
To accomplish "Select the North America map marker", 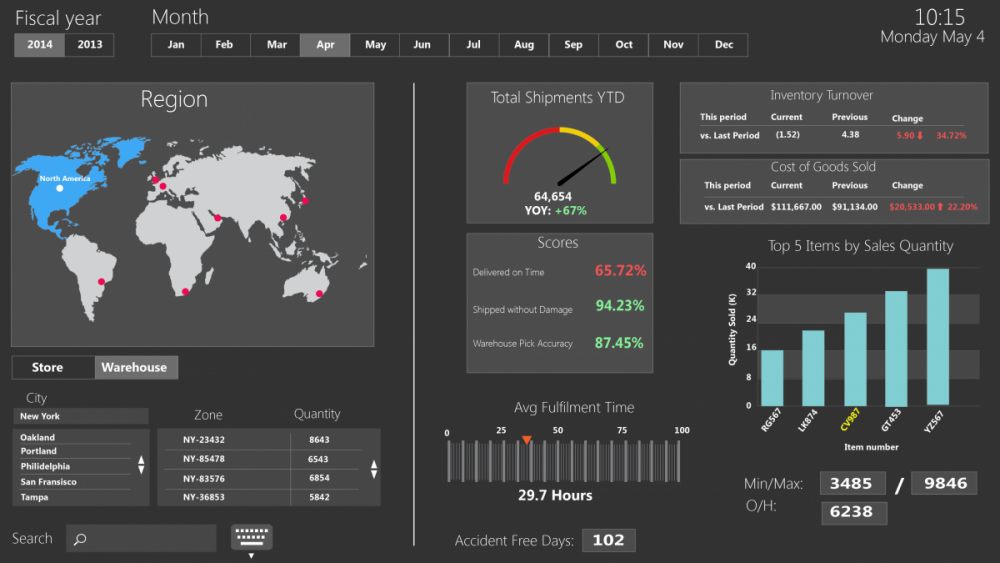I will click(x=59, y=188).
